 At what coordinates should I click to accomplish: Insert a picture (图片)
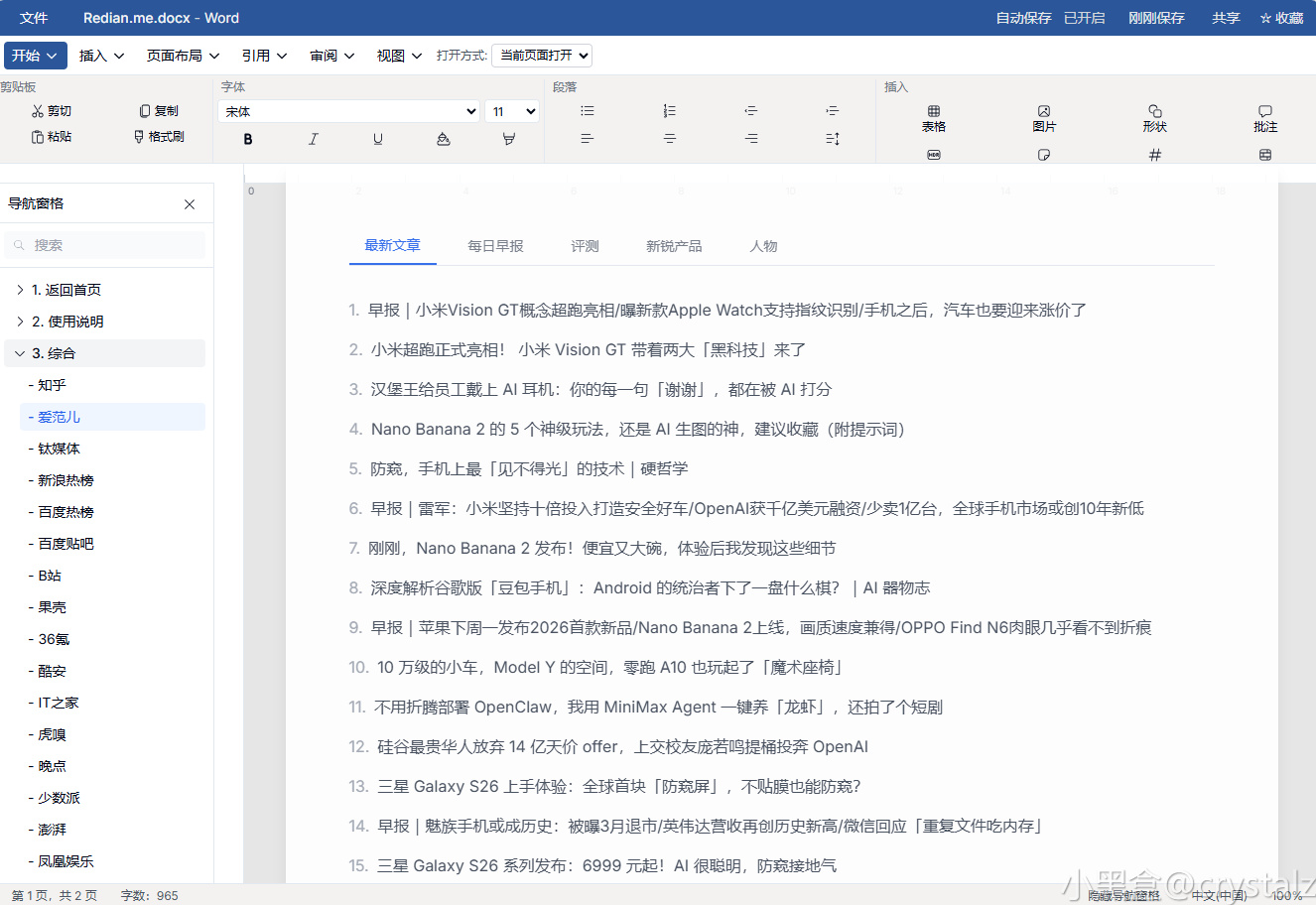(x=1044, y=118)
